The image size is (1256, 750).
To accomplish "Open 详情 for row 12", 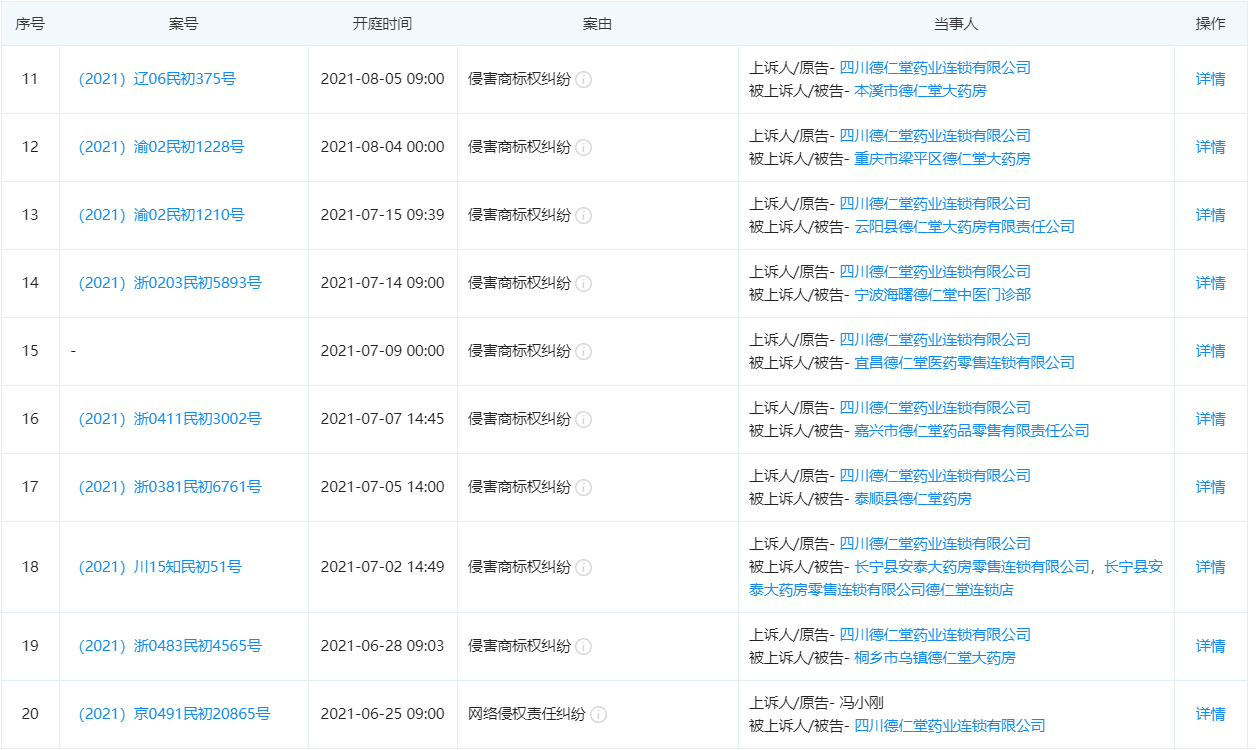I will [1211, 147].
